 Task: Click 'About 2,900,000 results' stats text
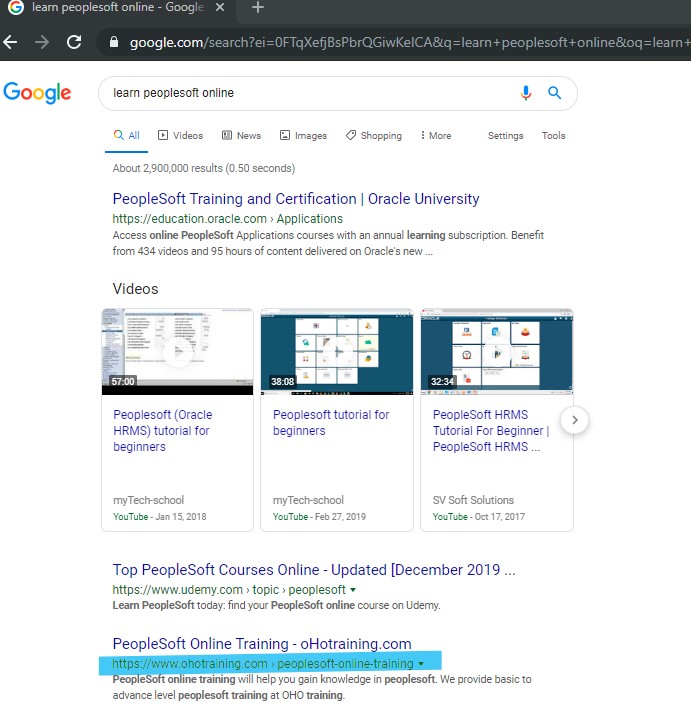click(x=204, y=168)
